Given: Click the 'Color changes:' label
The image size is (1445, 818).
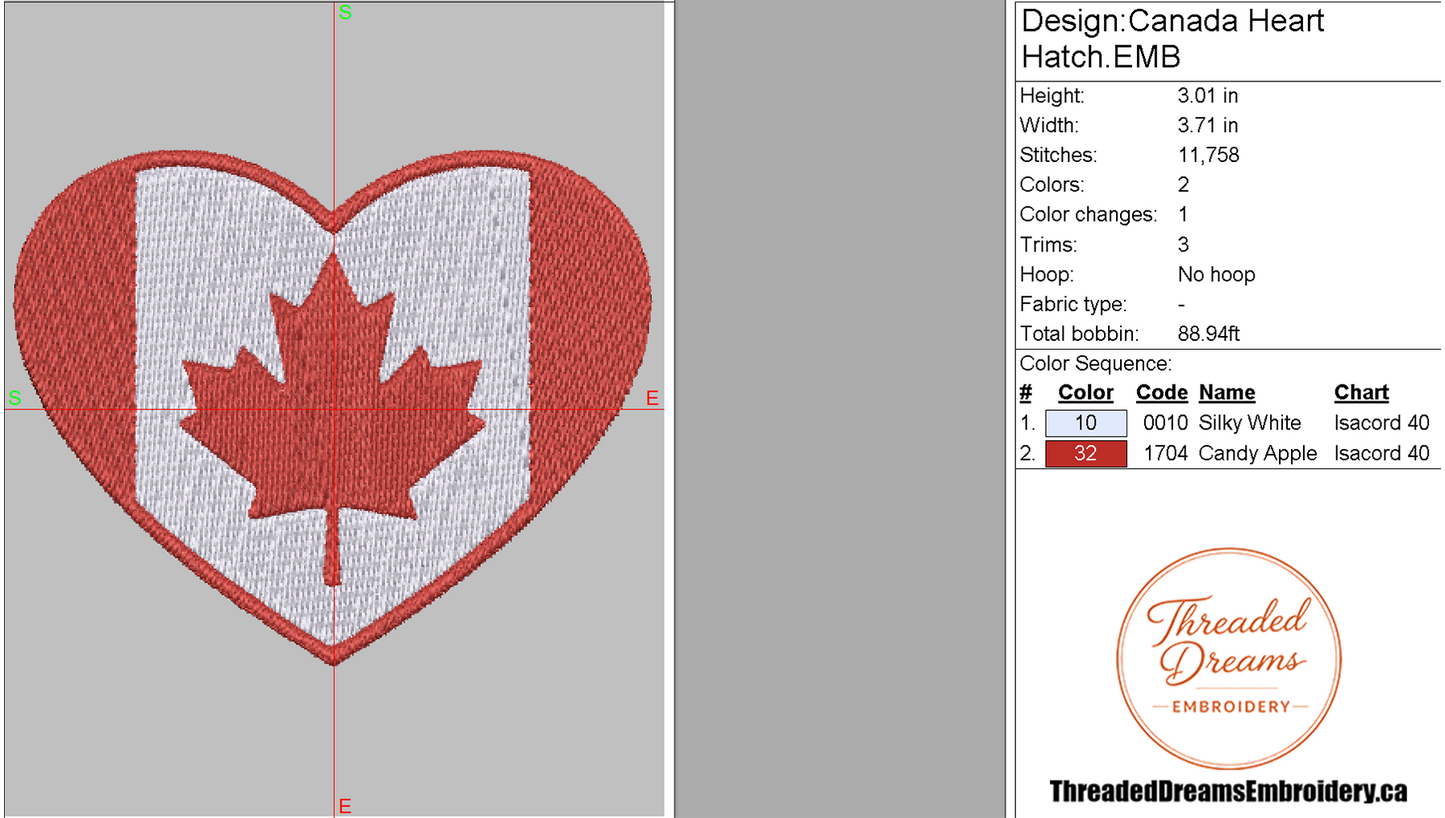Looking at the screenshot, I should 1088,215.
